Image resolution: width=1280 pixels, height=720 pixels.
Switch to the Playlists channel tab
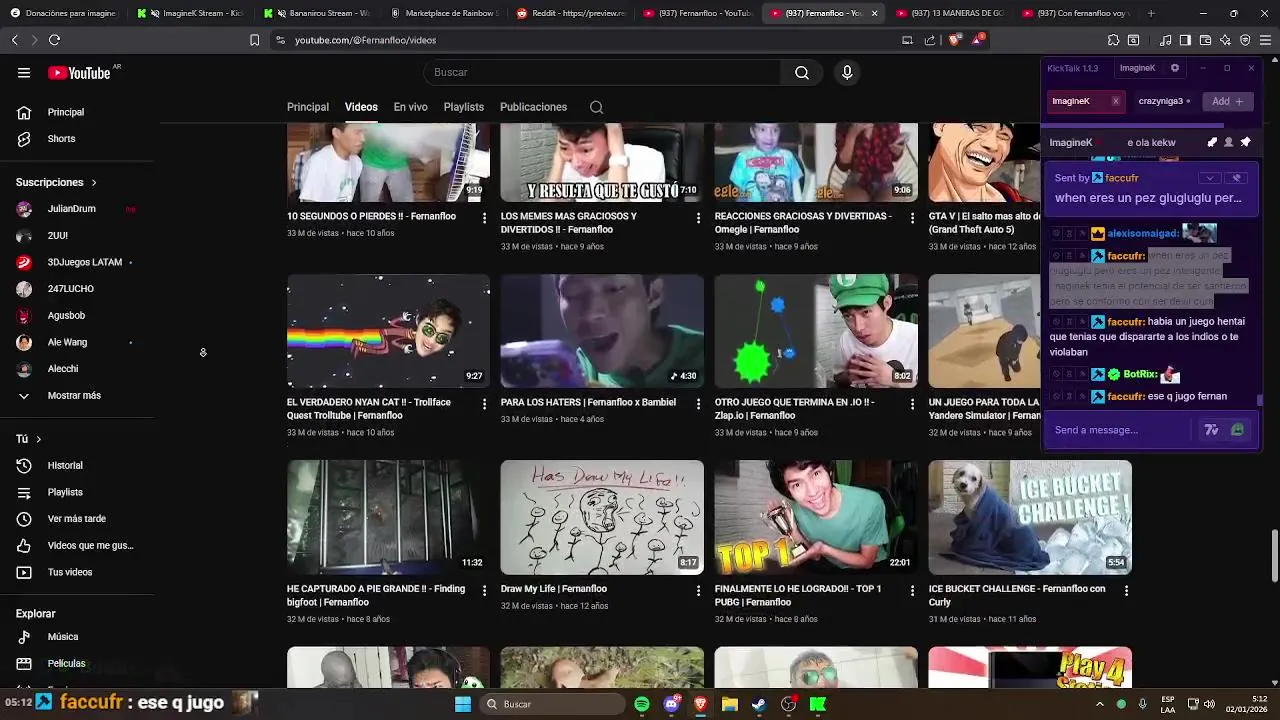(463, 107)
